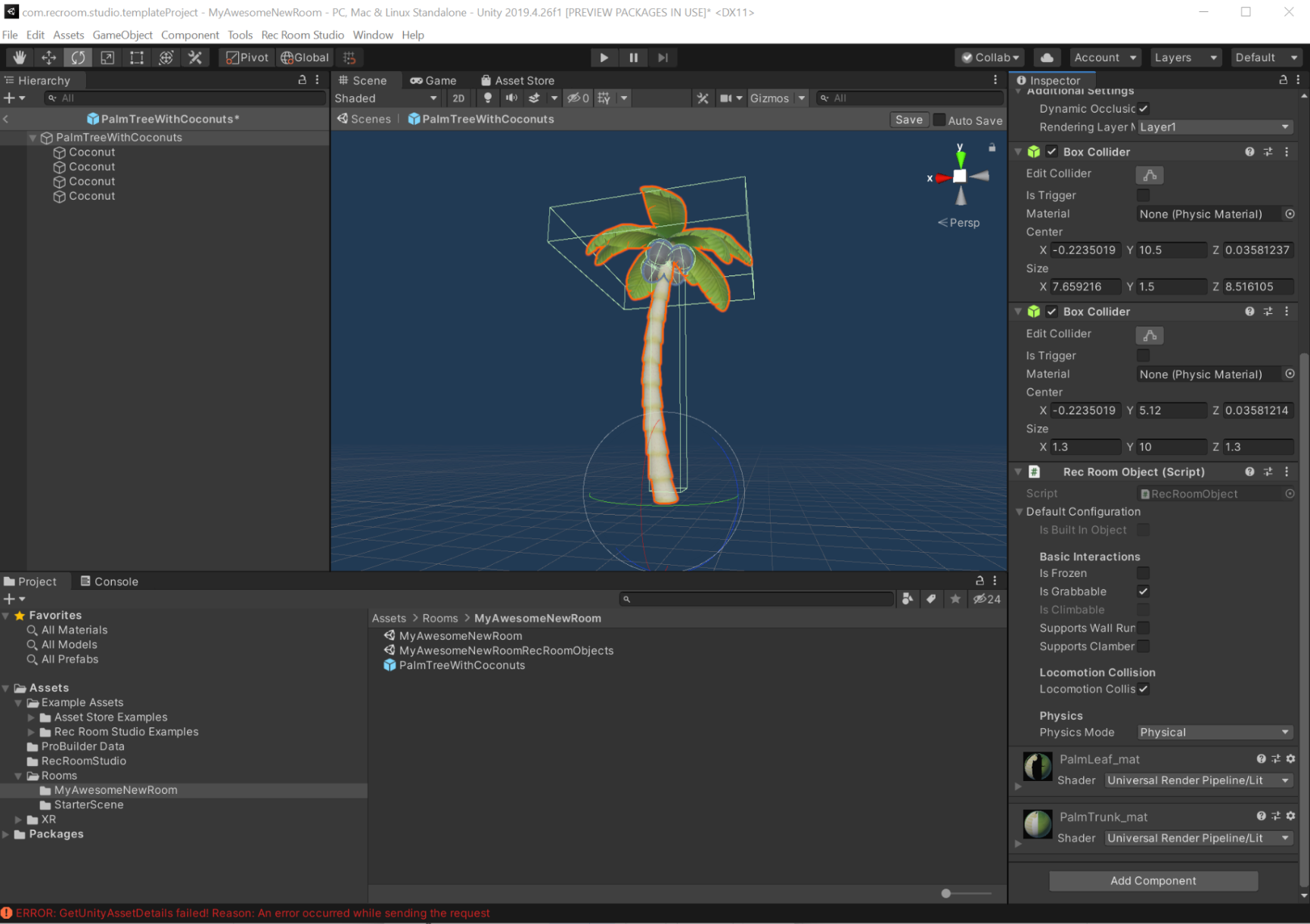Open the Layers dropdown

(1184, 57)
